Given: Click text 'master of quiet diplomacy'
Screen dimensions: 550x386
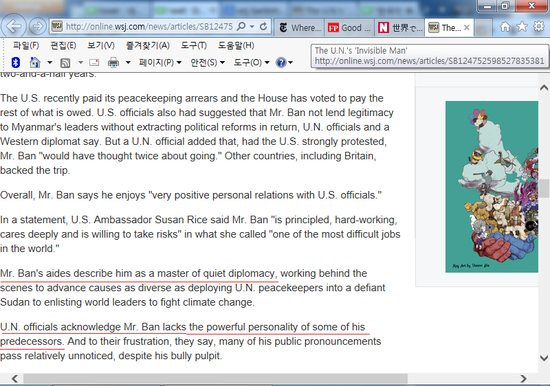Looking at the screenshot, I should tap(216, 273).
